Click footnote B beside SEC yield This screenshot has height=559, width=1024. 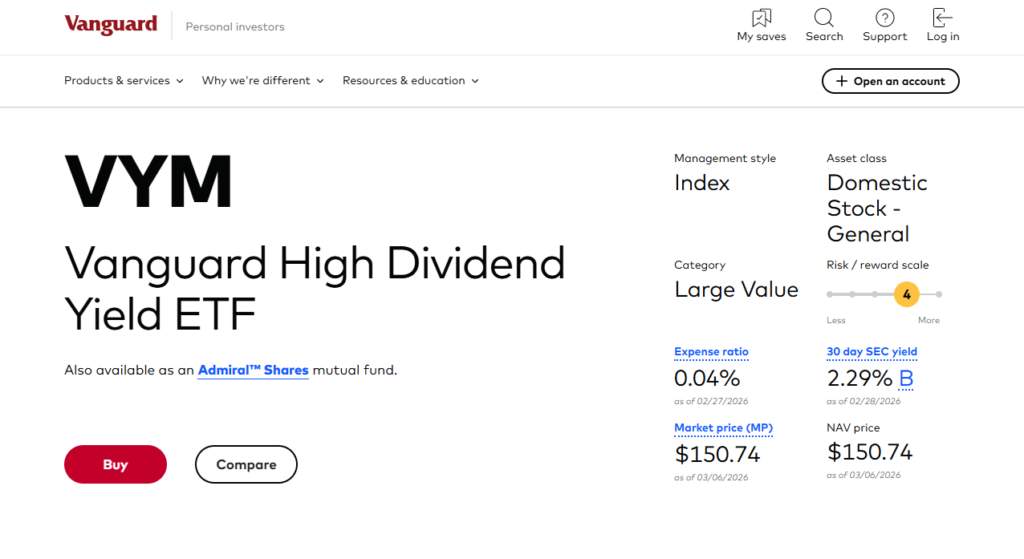click(x=906, y=378)
